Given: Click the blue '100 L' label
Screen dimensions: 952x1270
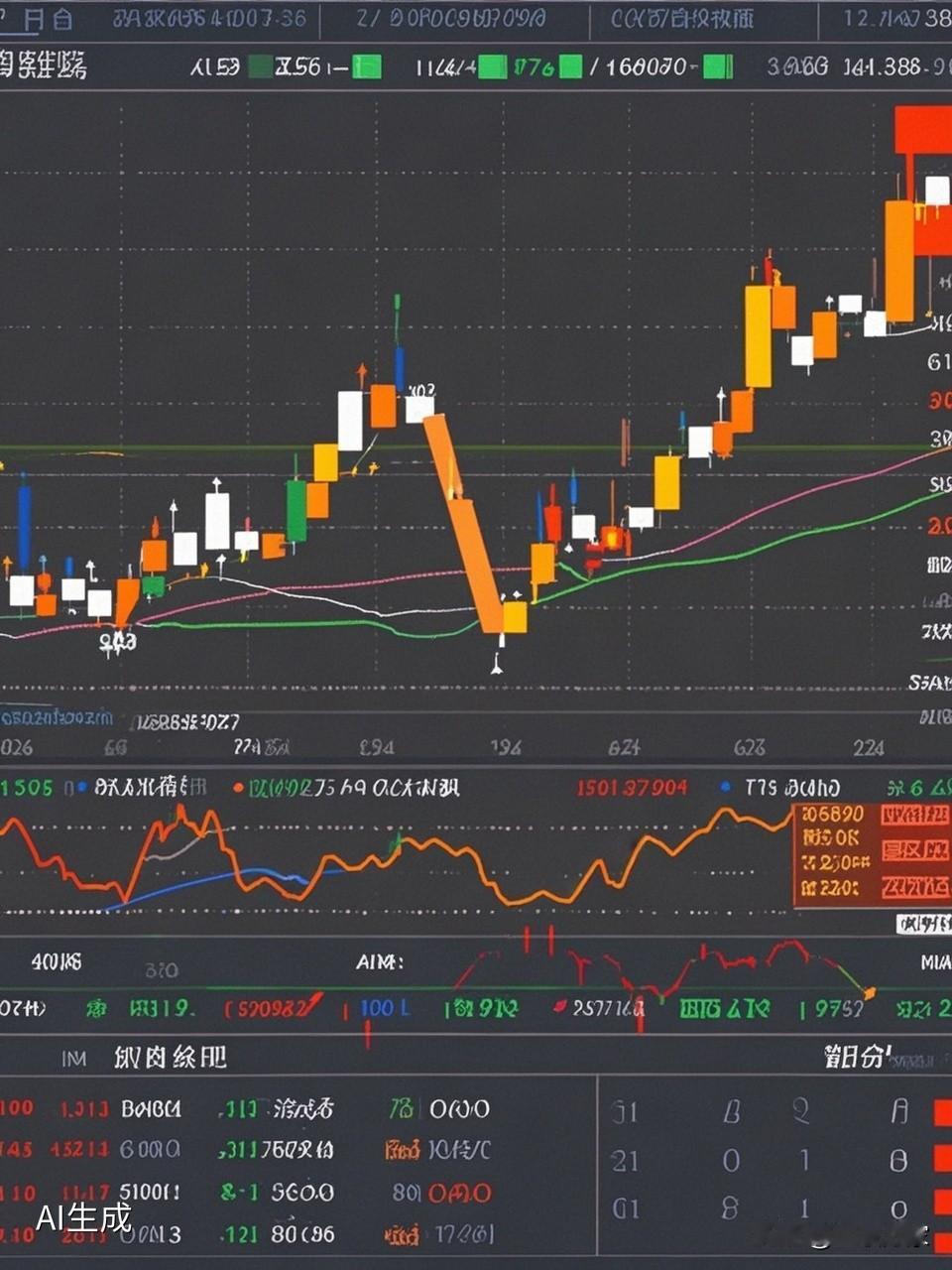Looking at the screenshot, I should pyautogui.click(x=385, y=1008).
